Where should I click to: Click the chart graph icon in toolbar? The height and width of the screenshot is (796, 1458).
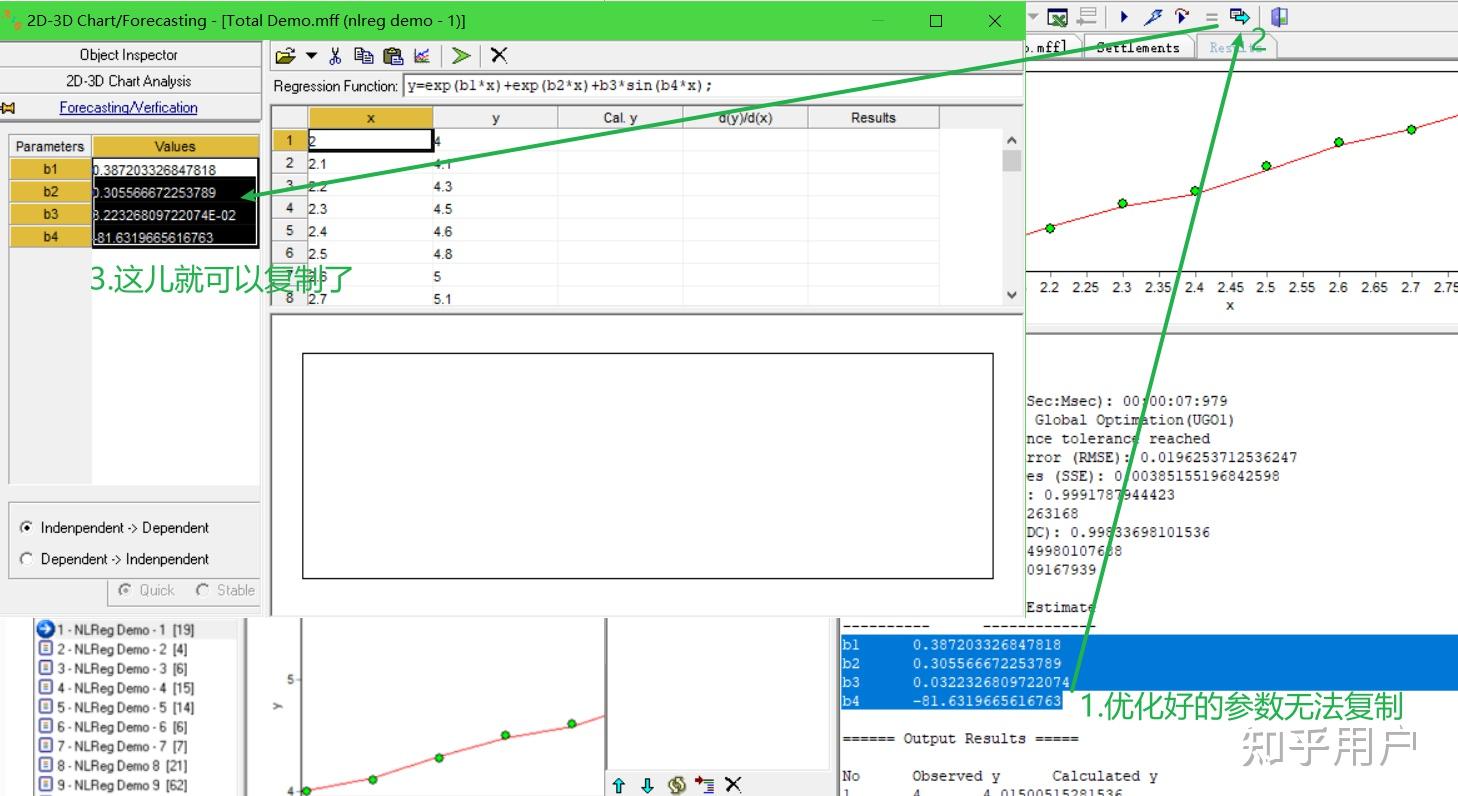point(422,56)
